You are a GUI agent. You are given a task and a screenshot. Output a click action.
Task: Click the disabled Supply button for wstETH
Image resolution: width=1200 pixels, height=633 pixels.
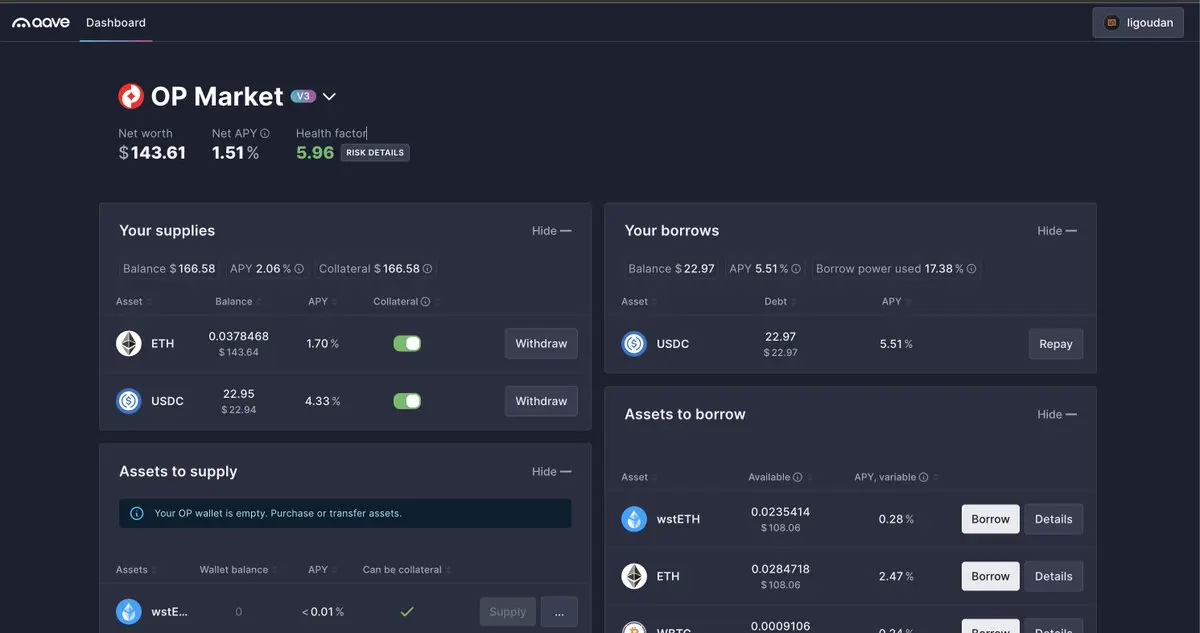(508, 612)
